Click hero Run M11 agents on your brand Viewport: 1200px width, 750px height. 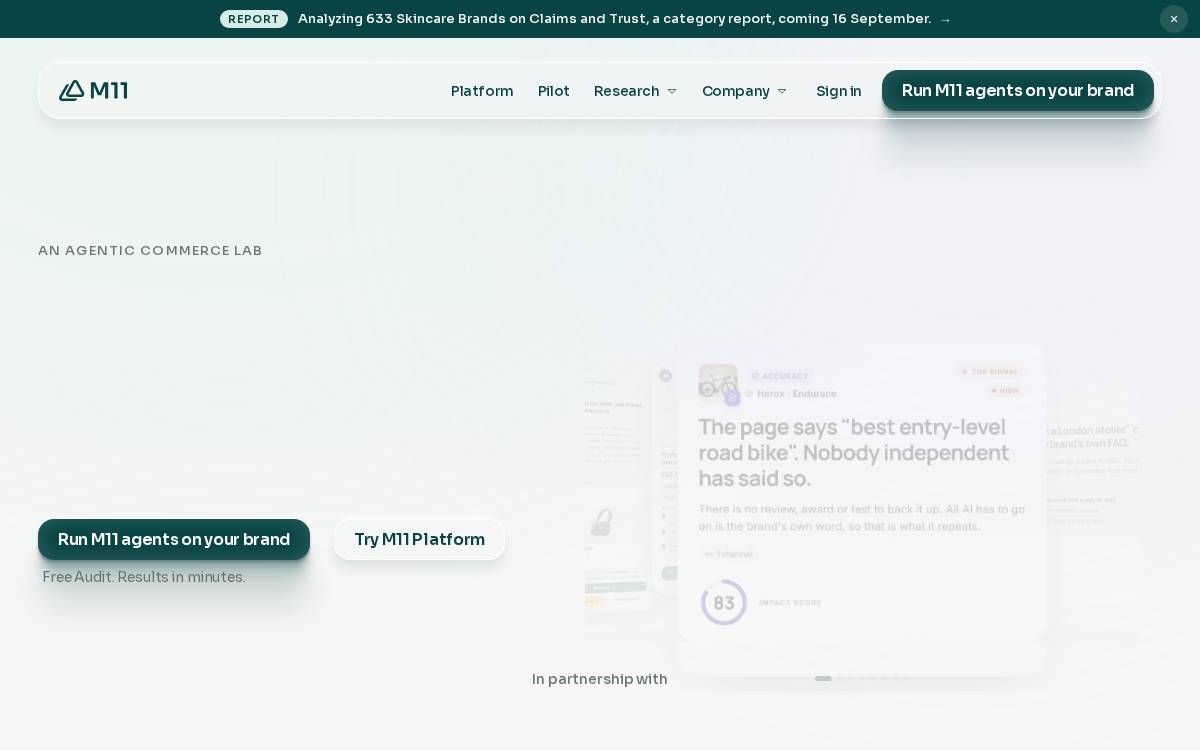[x=174, y=540]
